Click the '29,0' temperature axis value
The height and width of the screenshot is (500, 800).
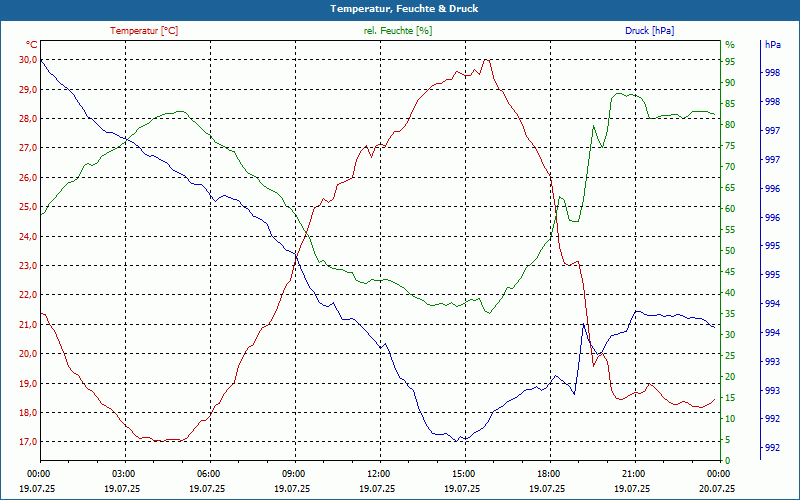point(28,89)
